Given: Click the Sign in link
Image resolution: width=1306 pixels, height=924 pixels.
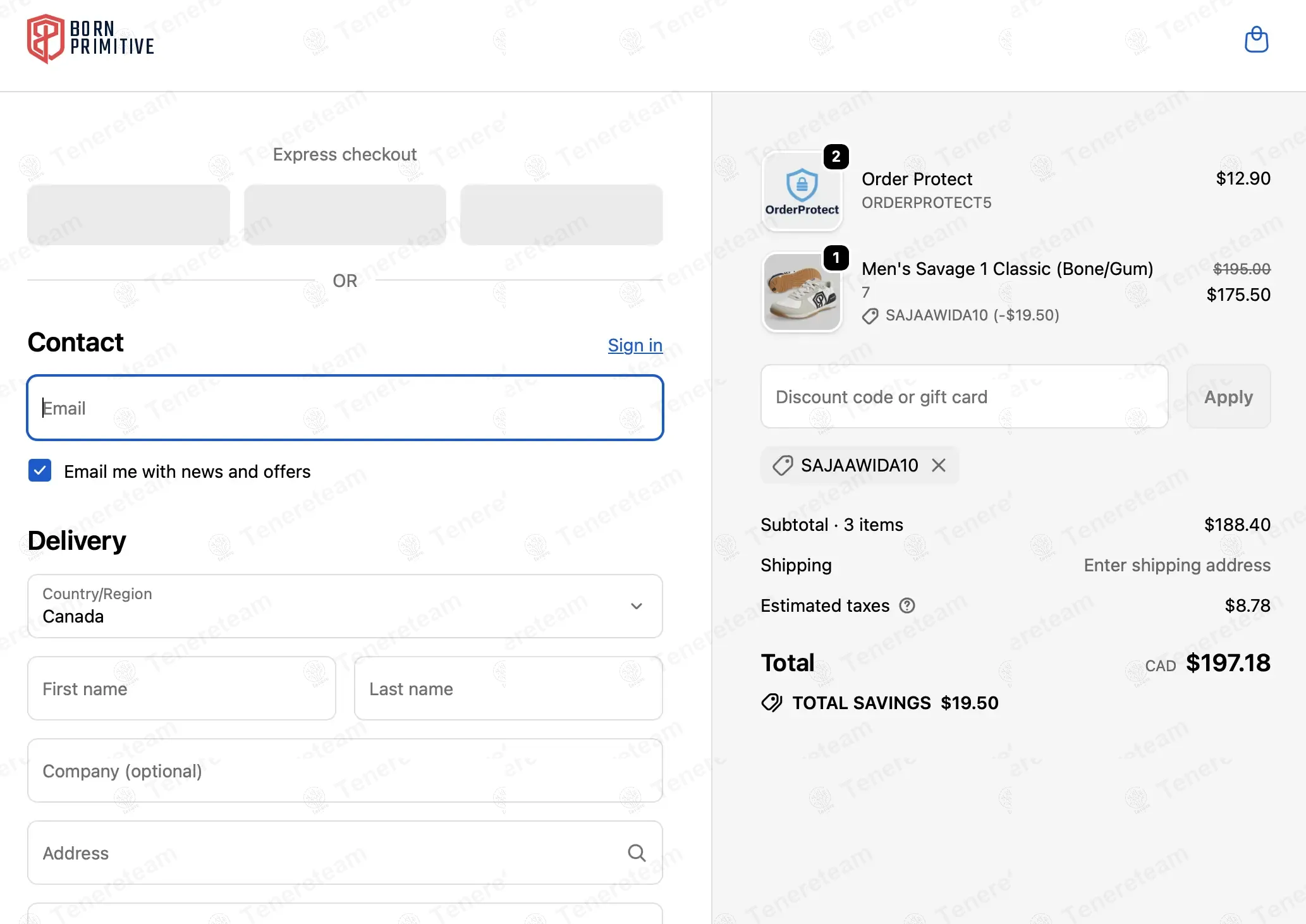Looking at the screenshot, I should coord(635,345).
